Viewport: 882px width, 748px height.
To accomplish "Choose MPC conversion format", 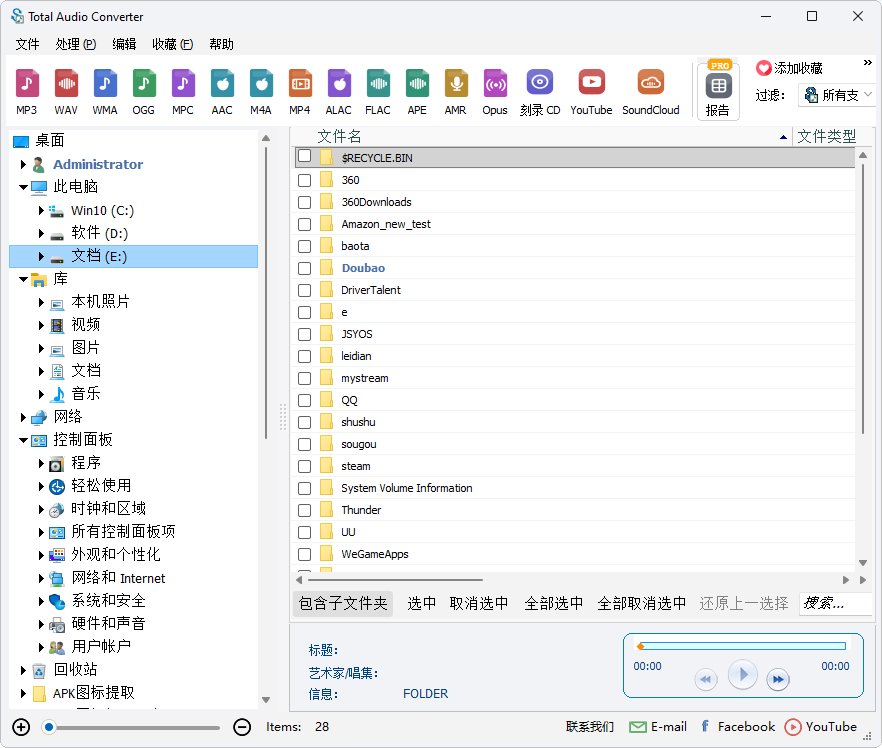I will pyautogui.click(x=183, y=92).
